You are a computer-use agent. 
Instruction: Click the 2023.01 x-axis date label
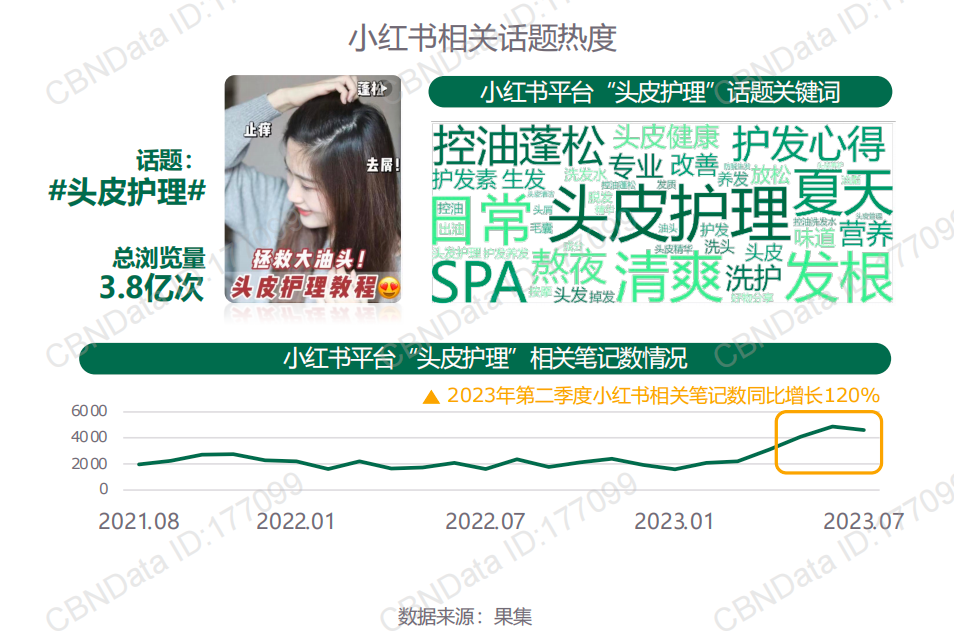point(674,522)
